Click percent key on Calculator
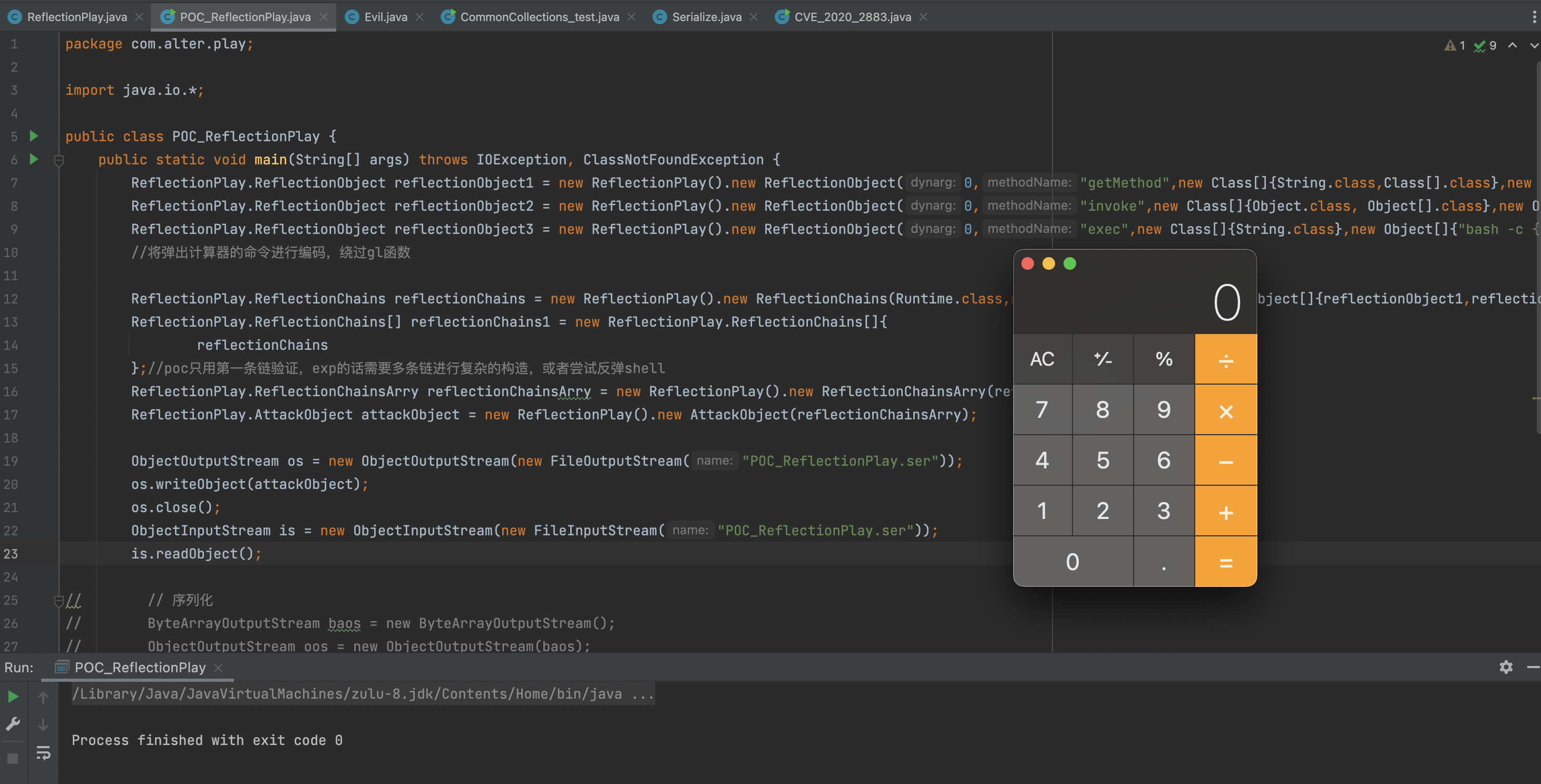The width and height of the screenshot is (1541, 784). coord(1164,359)
